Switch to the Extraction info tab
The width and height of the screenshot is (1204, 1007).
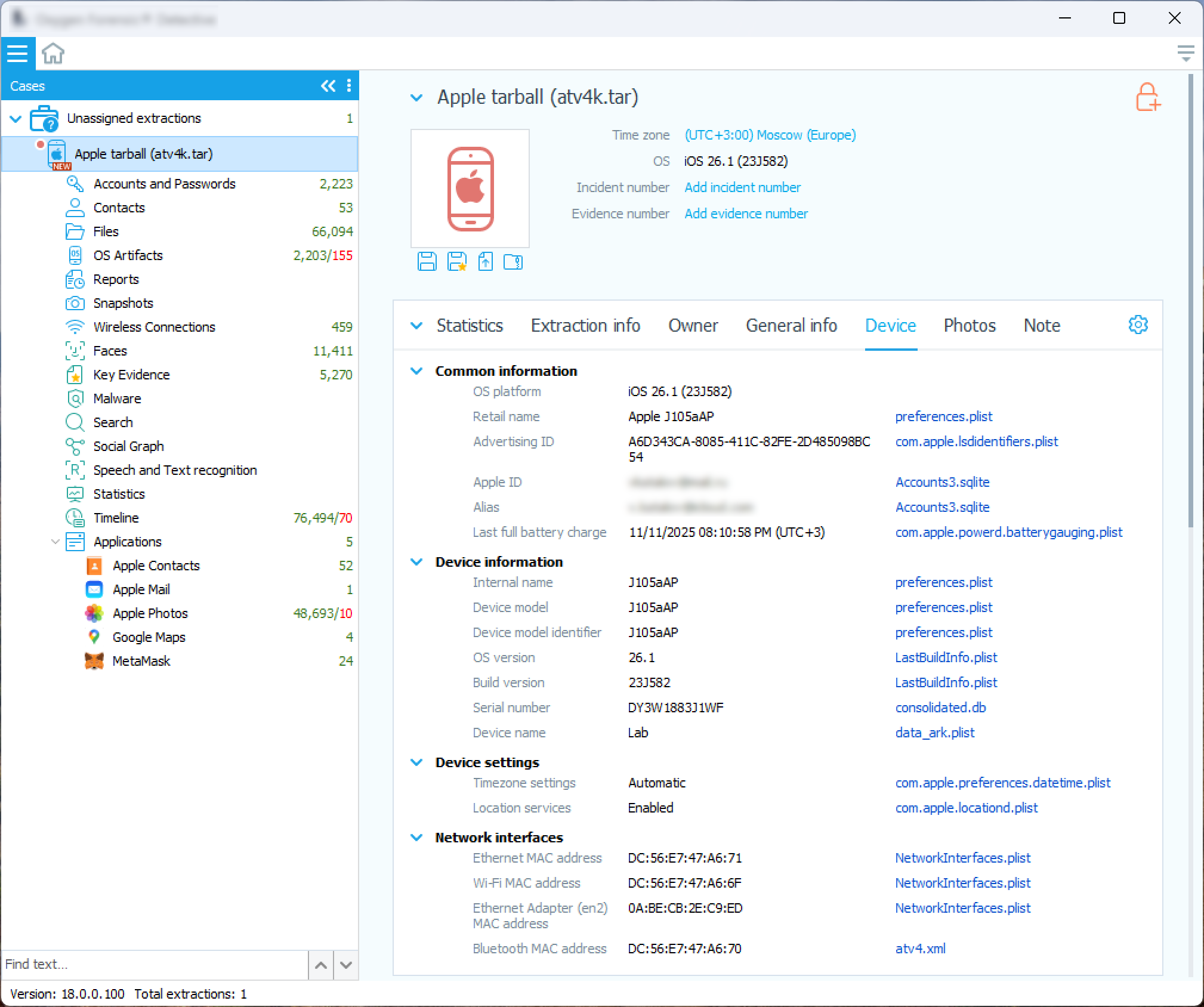(x=585, y=326)
